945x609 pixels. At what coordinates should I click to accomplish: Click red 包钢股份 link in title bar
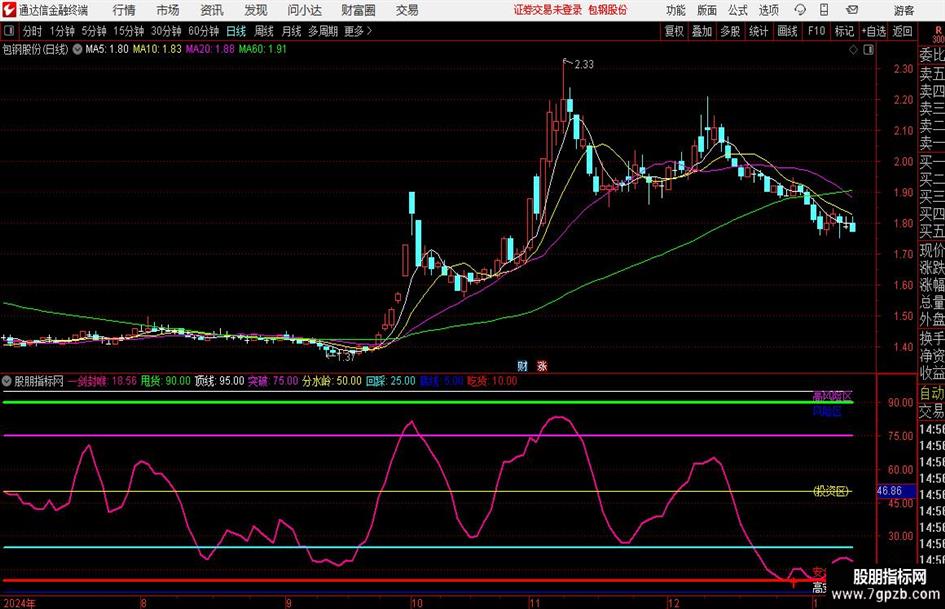[608, 10]
